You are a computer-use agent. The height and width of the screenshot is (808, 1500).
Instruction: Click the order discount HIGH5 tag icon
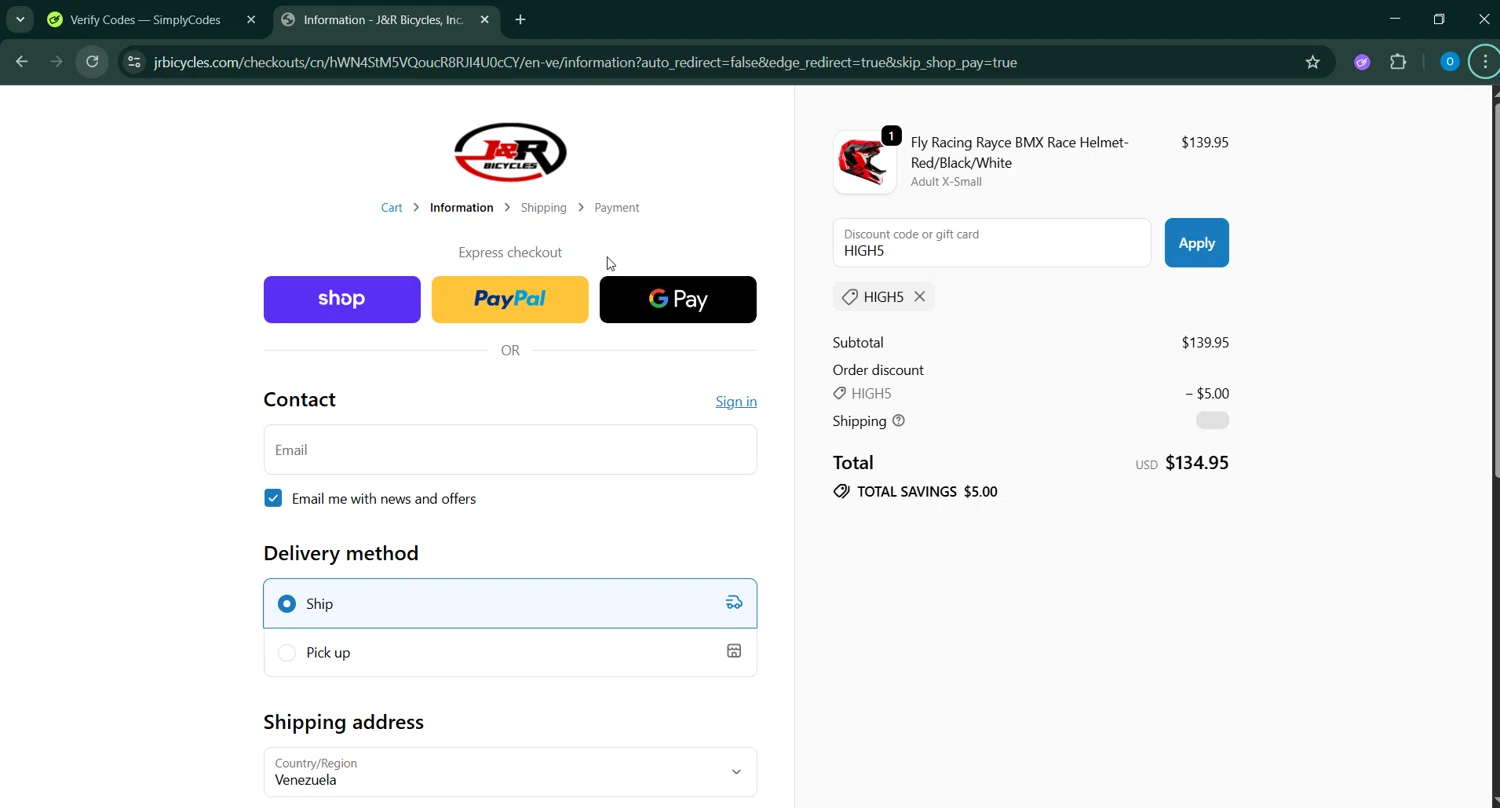pos(840,394)
